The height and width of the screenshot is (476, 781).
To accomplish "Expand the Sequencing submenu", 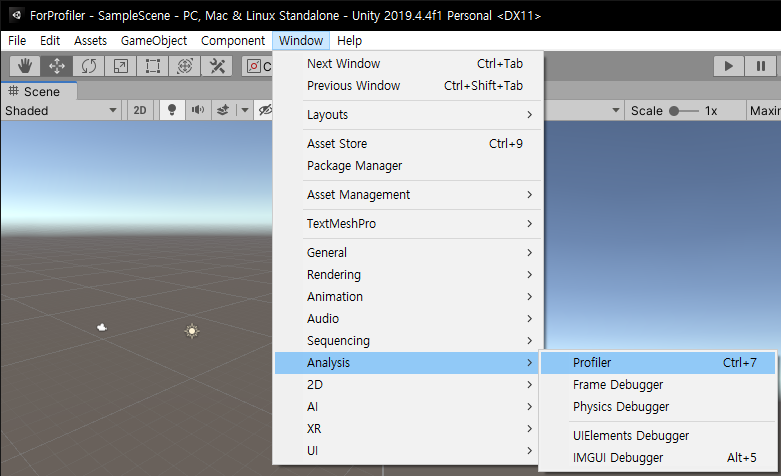I will [x=408, y=341].
